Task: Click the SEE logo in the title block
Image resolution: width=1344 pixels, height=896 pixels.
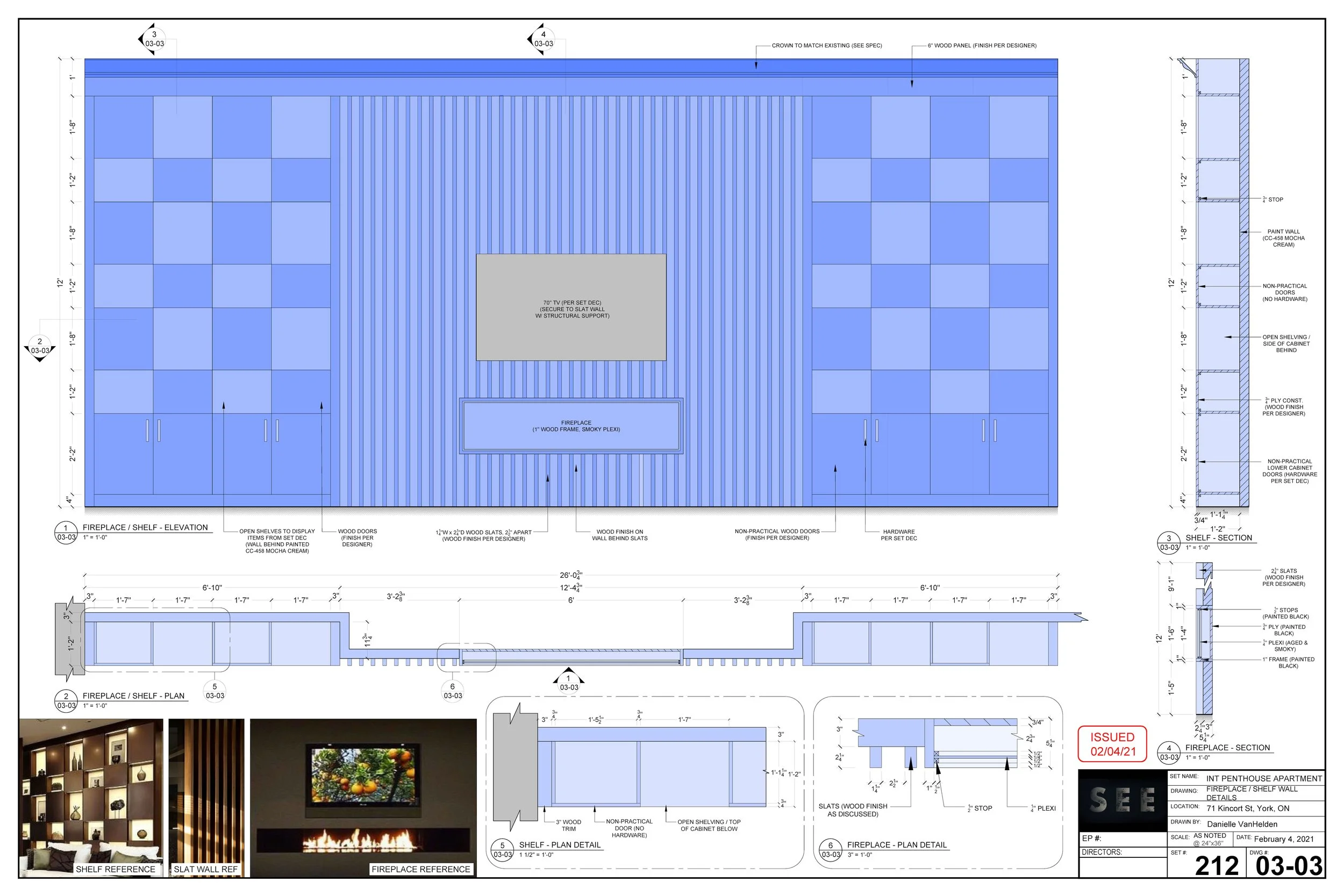Action: [1123, 800]
